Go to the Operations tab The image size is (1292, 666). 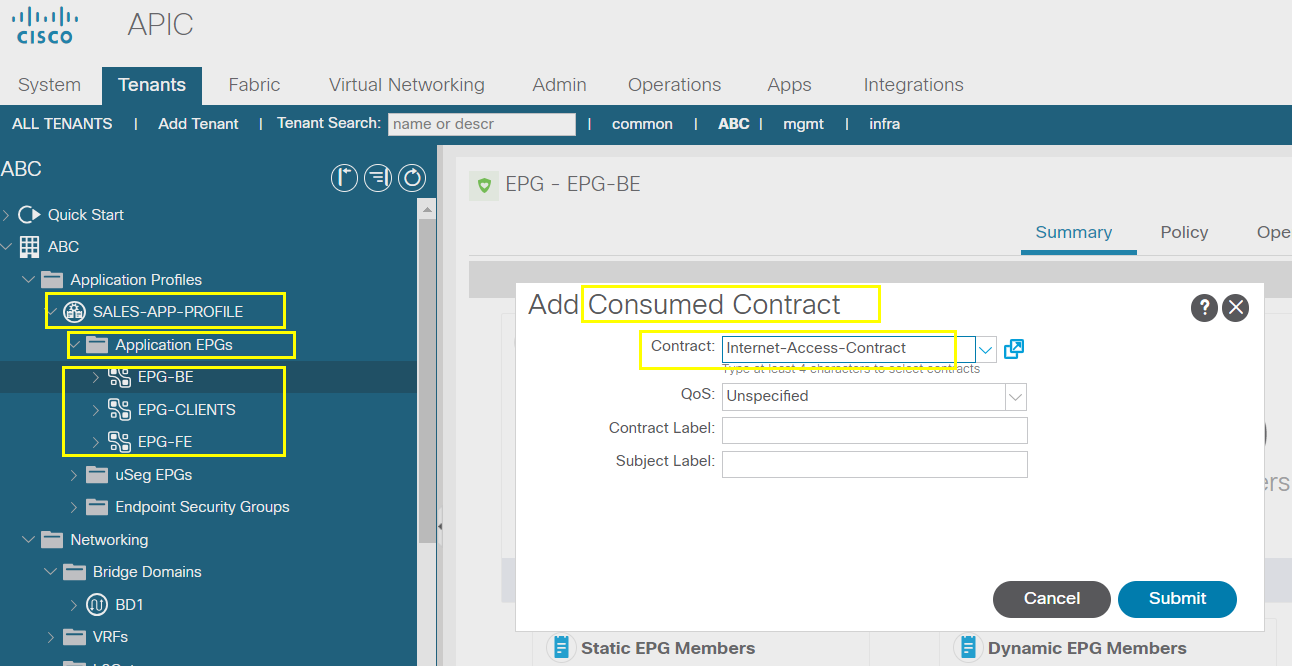coord(674,85)
